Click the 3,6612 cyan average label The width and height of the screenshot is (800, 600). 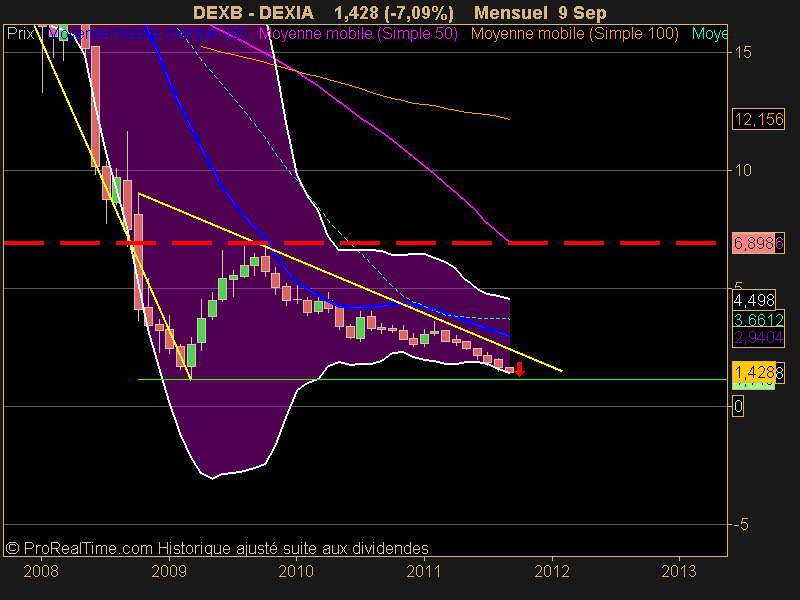pos(758,320)
